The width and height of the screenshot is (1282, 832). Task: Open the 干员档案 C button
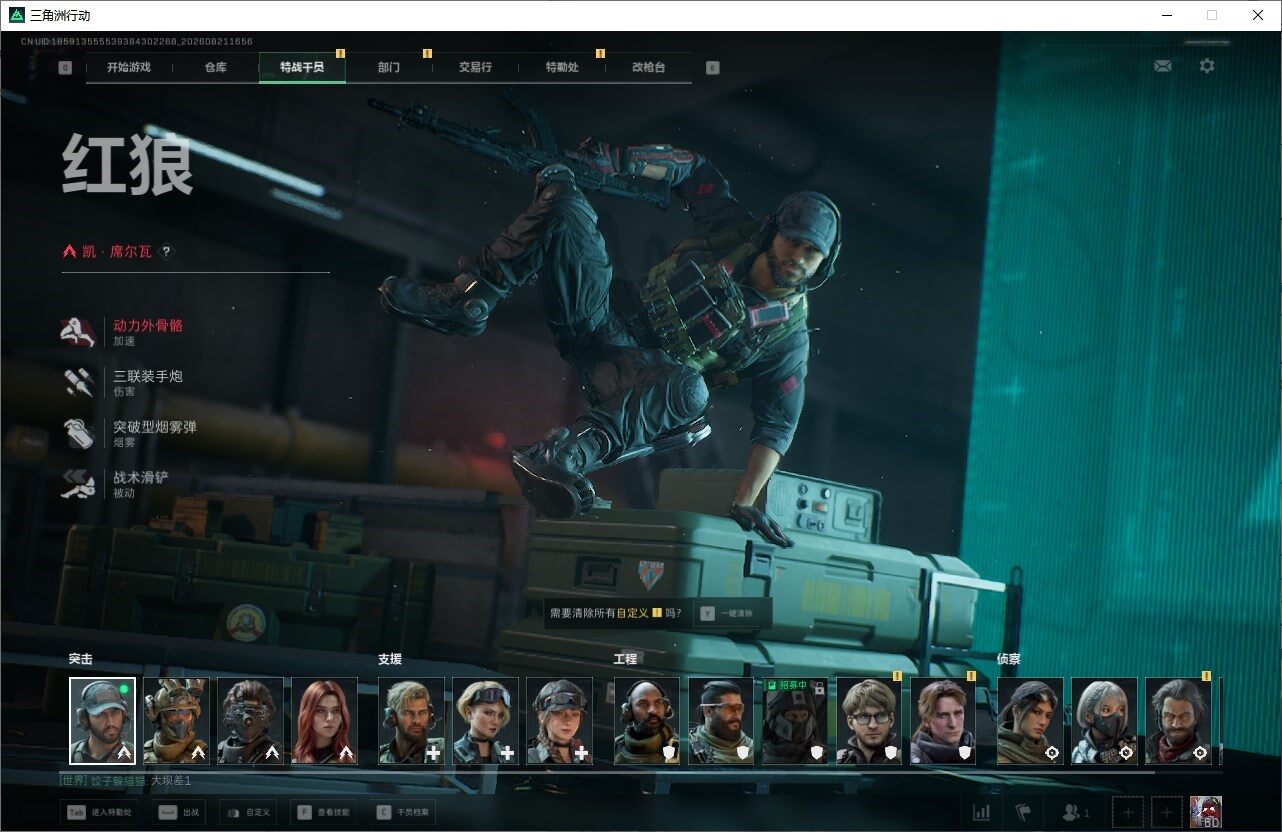pos(403,812)
